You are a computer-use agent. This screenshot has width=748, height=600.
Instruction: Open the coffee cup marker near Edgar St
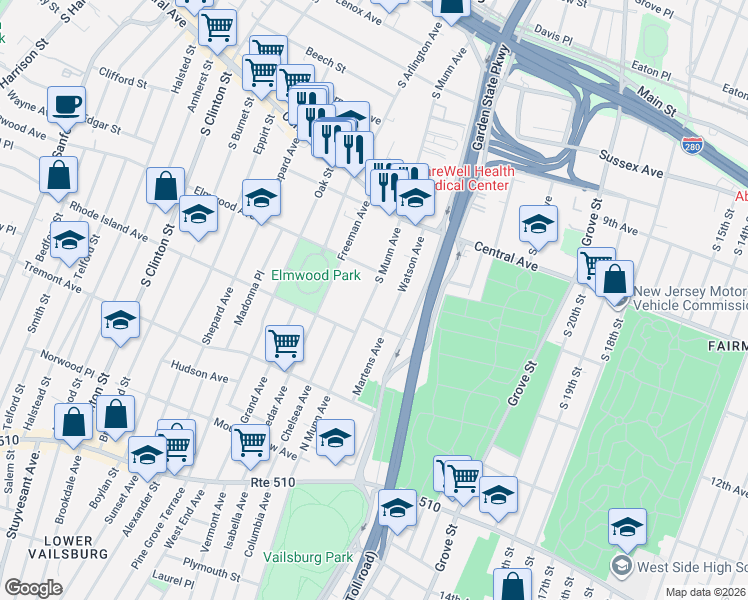pos(66,106)
